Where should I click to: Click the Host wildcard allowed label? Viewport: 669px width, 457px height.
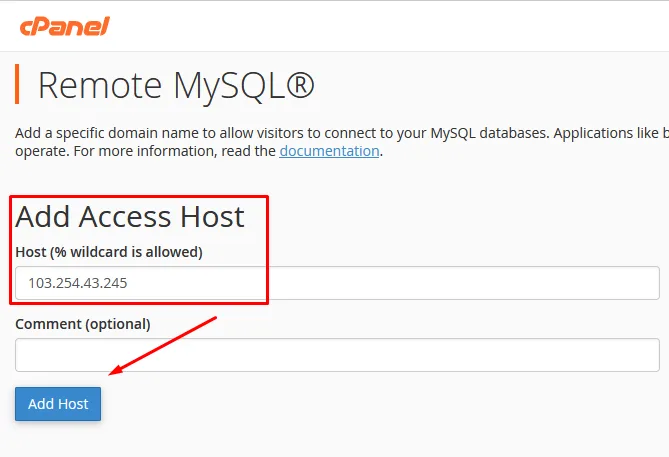(x=109, y=251)
